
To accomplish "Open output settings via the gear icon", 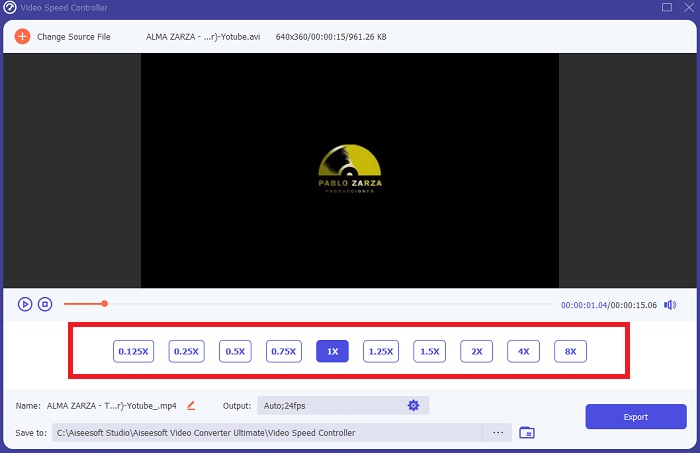I will pyautogui.click(x=413, y=405).
